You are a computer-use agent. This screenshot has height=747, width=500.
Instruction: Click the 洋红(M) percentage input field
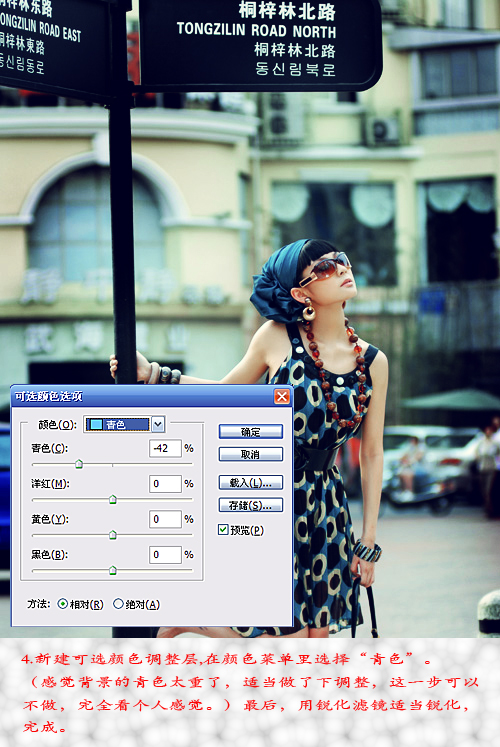(165, 484)
